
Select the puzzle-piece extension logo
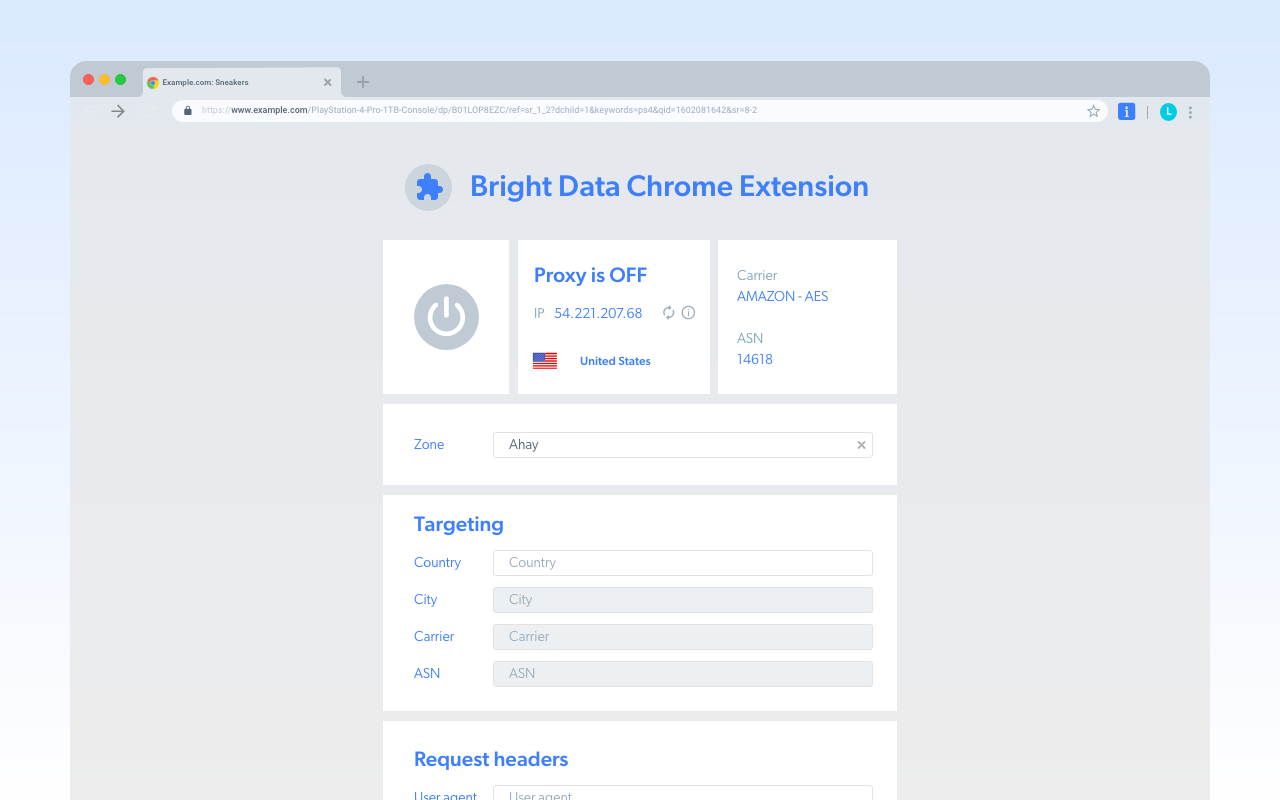428,187
